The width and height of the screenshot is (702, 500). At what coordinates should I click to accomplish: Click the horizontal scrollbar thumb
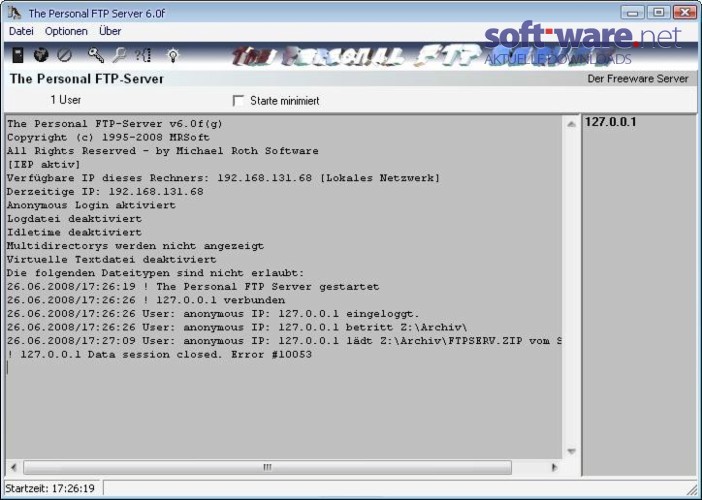(267, 467)
